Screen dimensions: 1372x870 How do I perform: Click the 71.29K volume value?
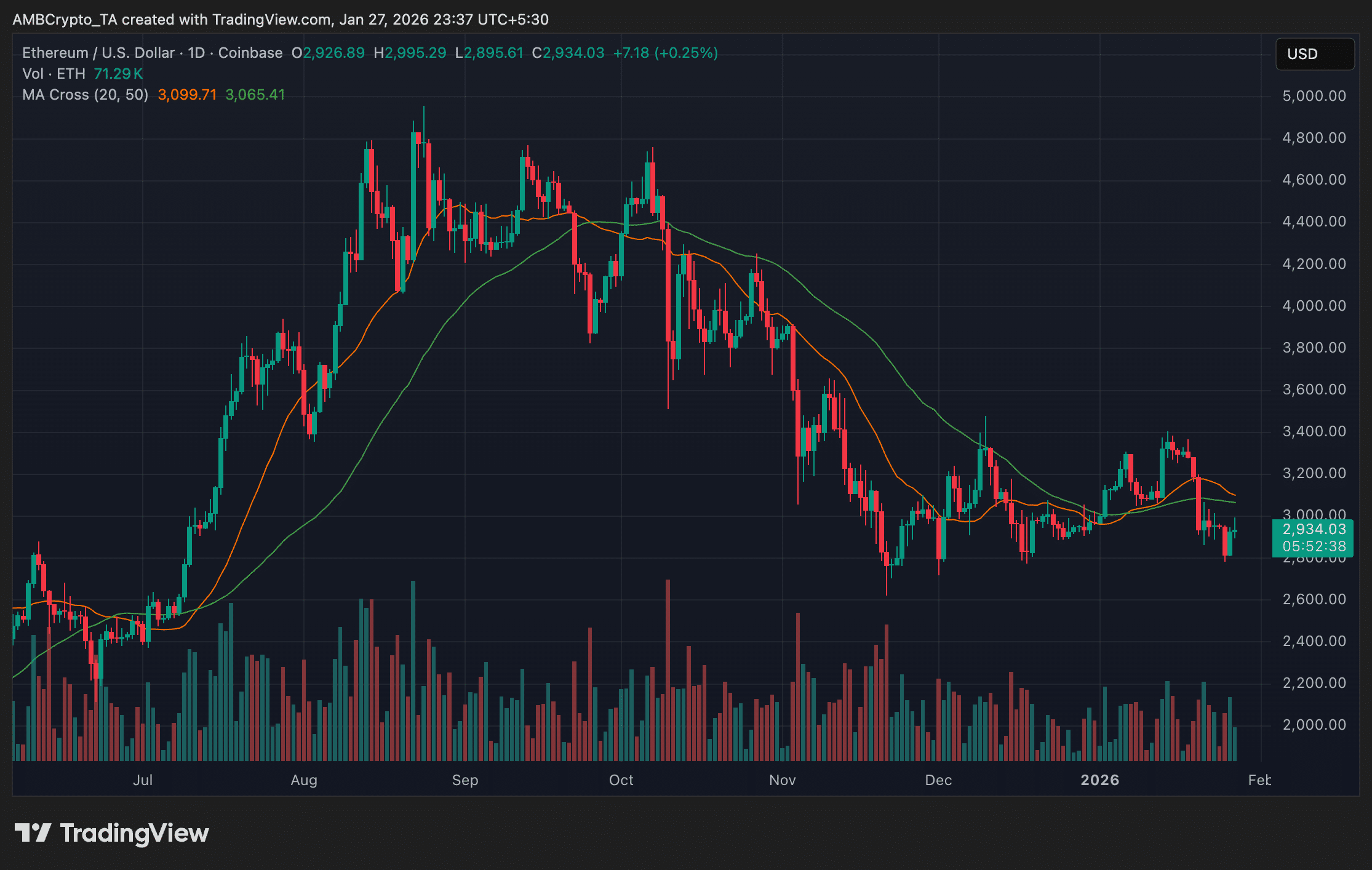(x=118, y=74)
